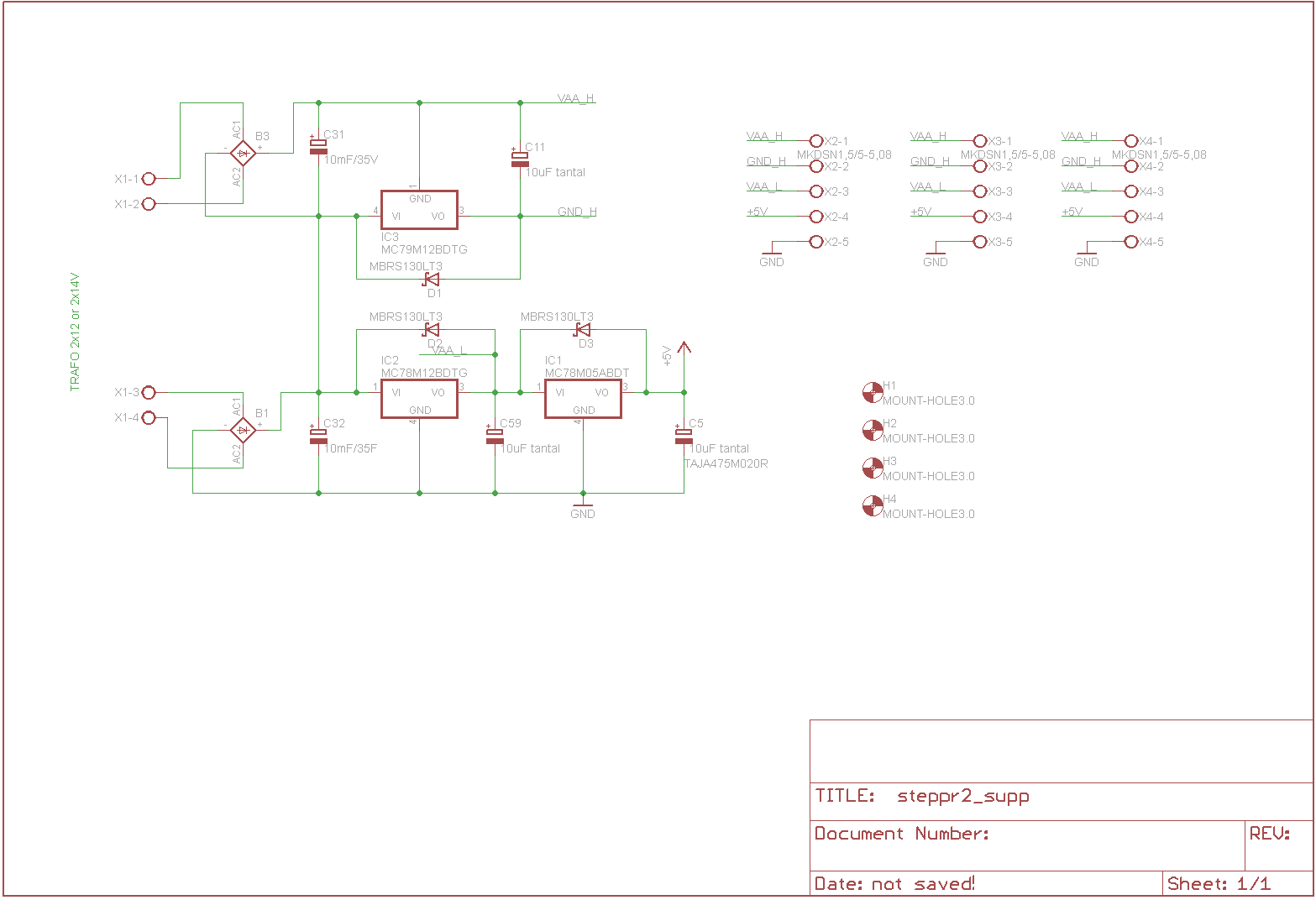Viewport: 1316px width, 900px height.
Task: Click terminal pin X1-2
Action: [x=149, y=203]
